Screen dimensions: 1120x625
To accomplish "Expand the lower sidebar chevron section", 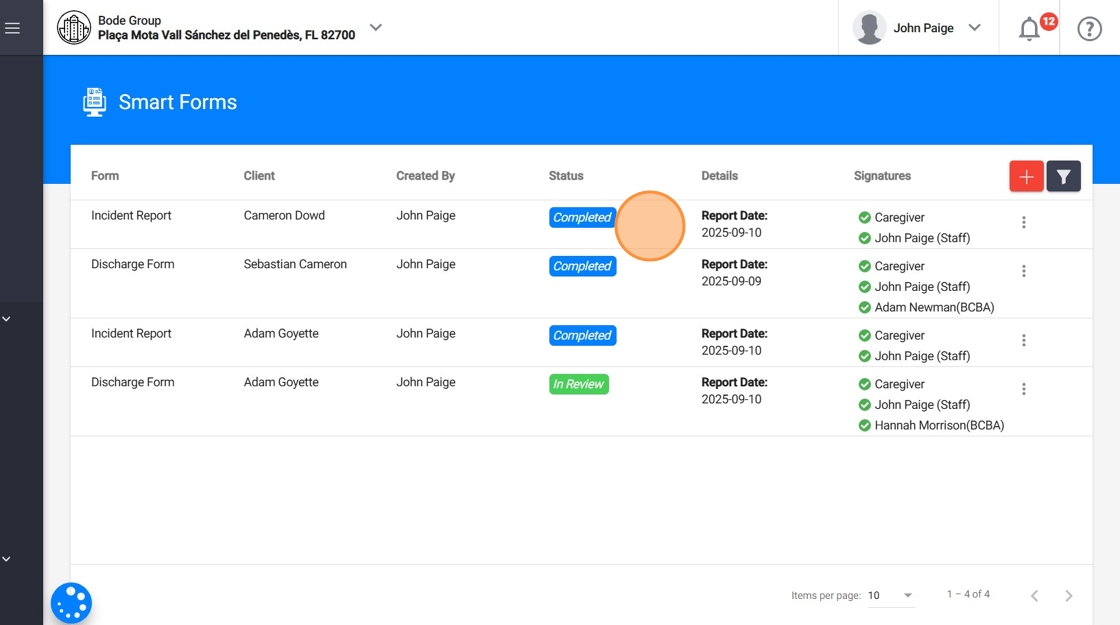I will point(6,559).
